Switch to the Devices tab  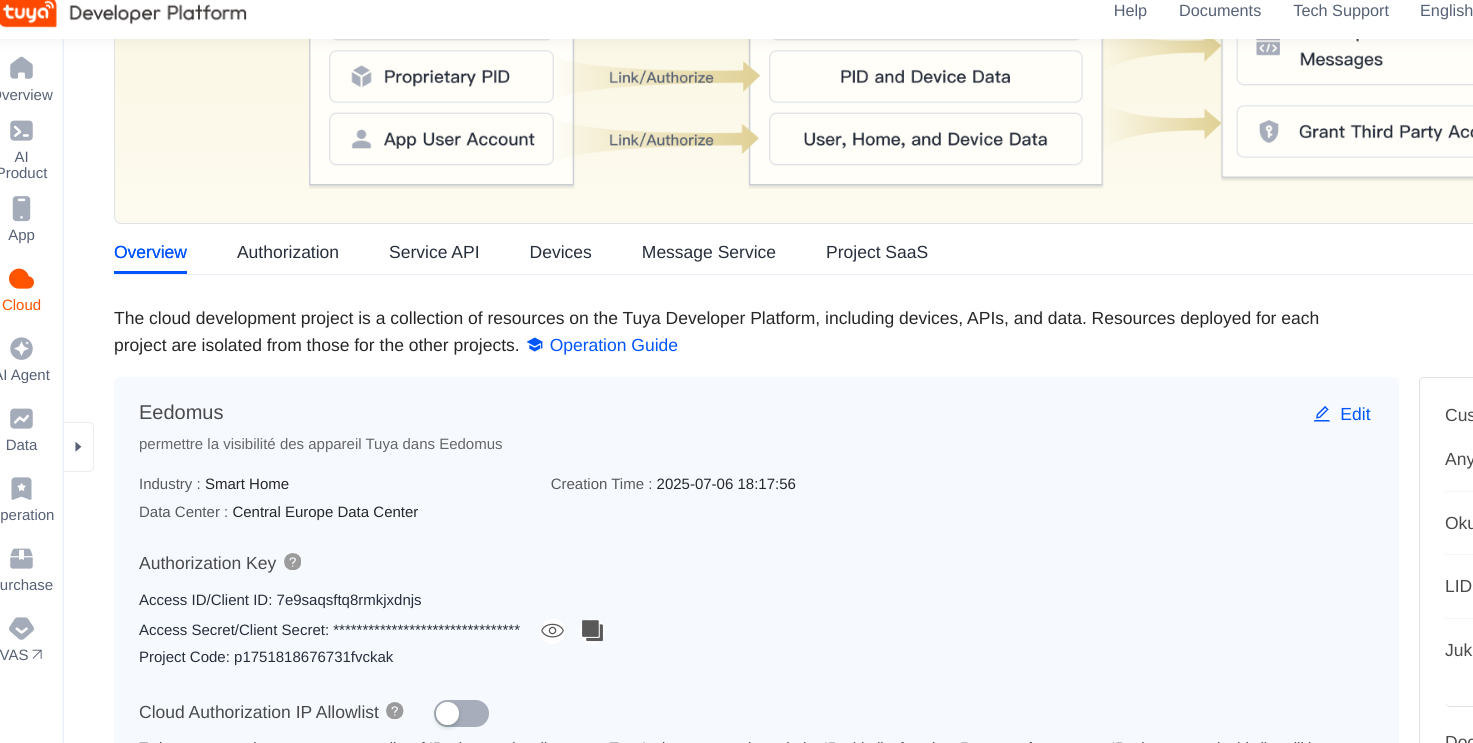point(560,252)
